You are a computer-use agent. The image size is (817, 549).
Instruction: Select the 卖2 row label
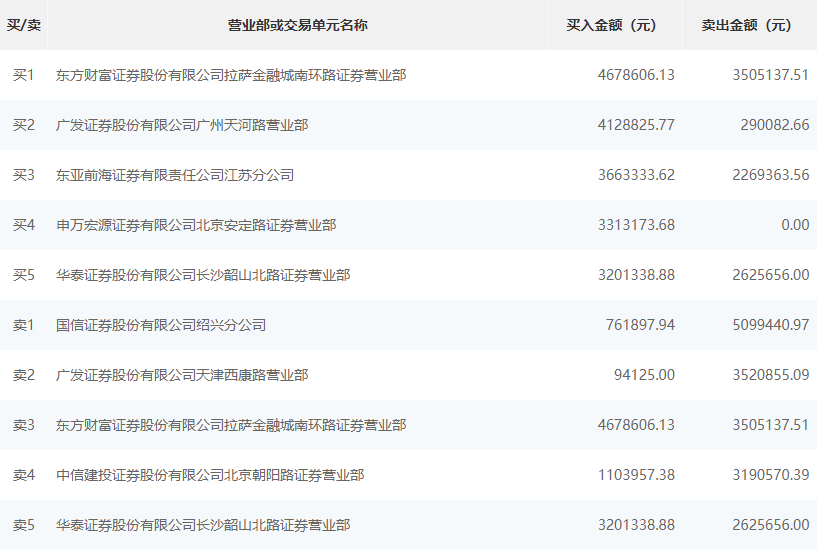coord(23,375)
